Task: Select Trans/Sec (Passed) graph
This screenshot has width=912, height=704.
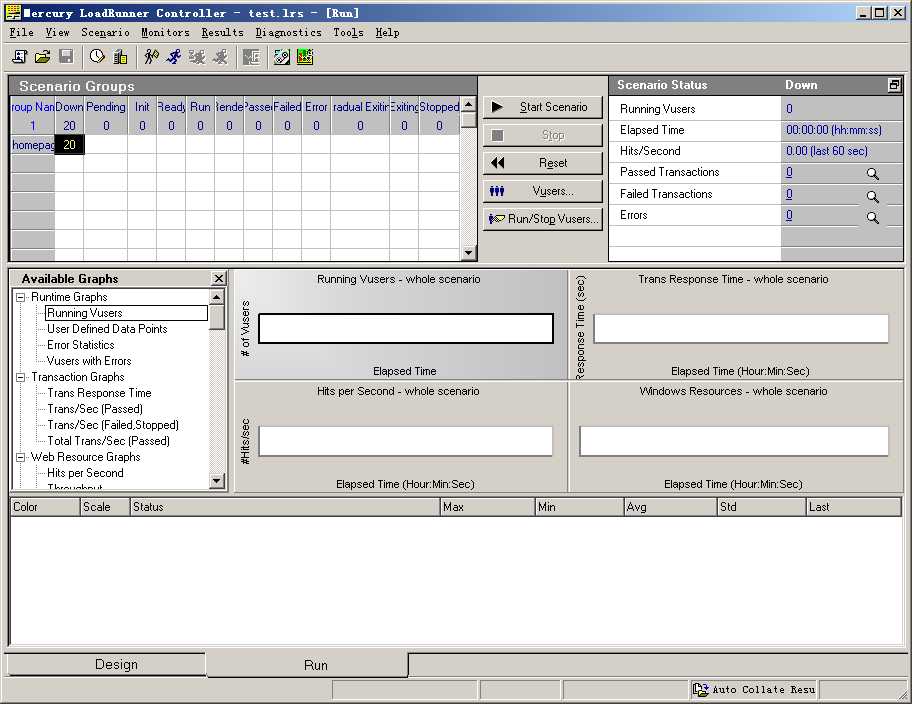Action: [x=95, y=409]
